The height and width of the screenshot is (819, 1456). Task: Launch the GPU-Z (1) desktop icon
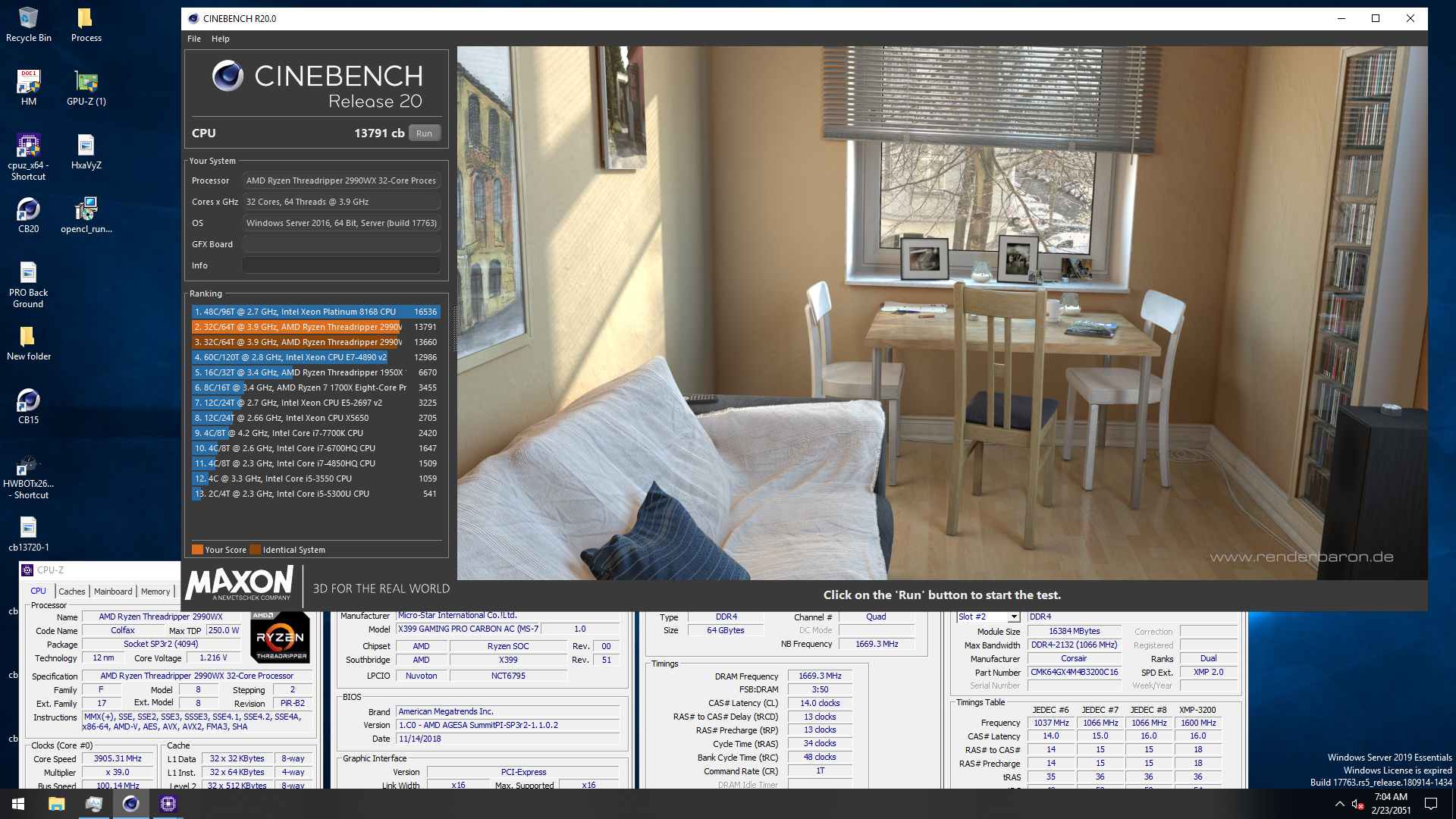coord(86,87)
